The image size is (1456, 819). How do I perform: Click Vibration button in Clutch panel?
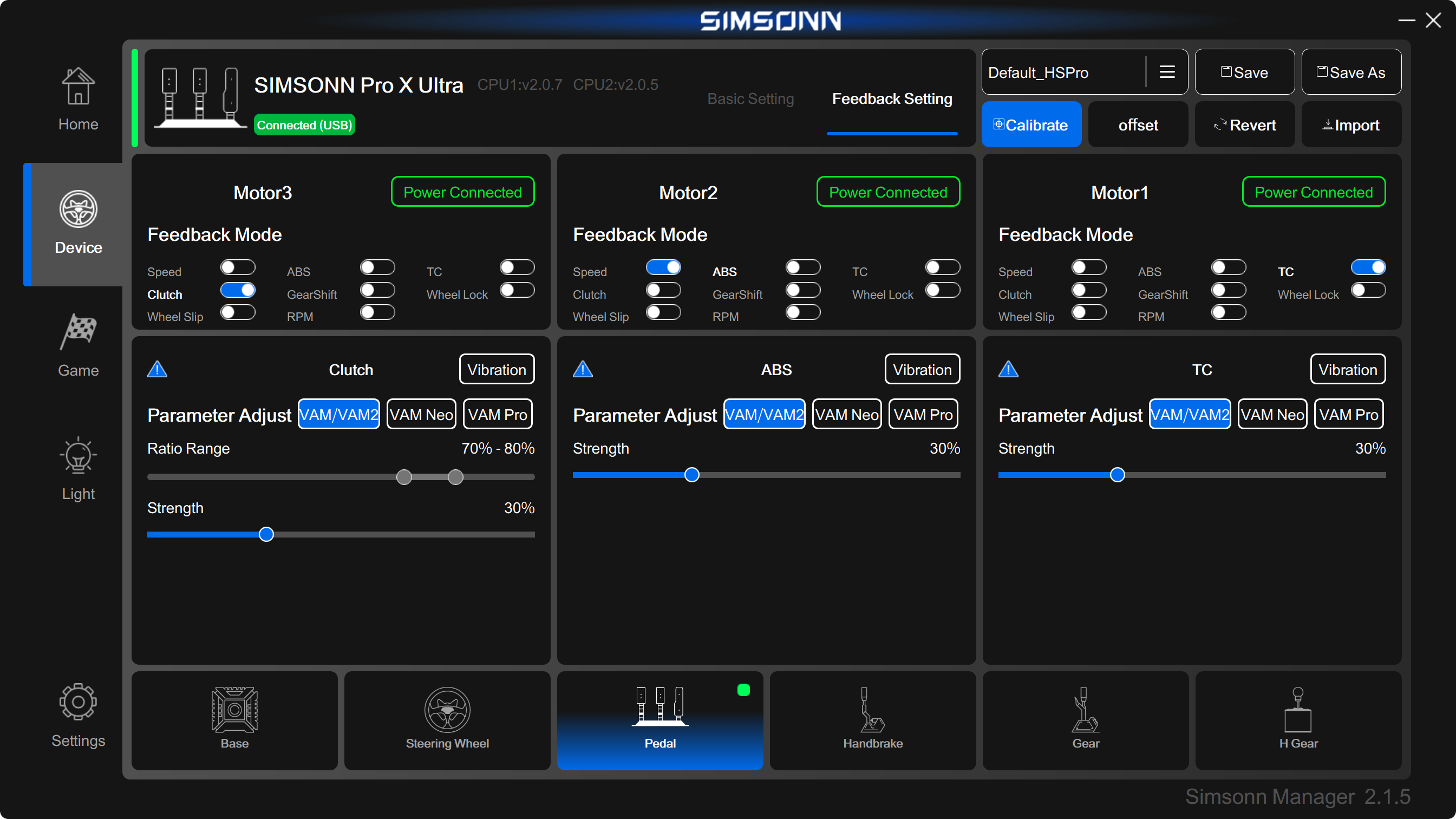pyautogui.click(x=497, y=369)
